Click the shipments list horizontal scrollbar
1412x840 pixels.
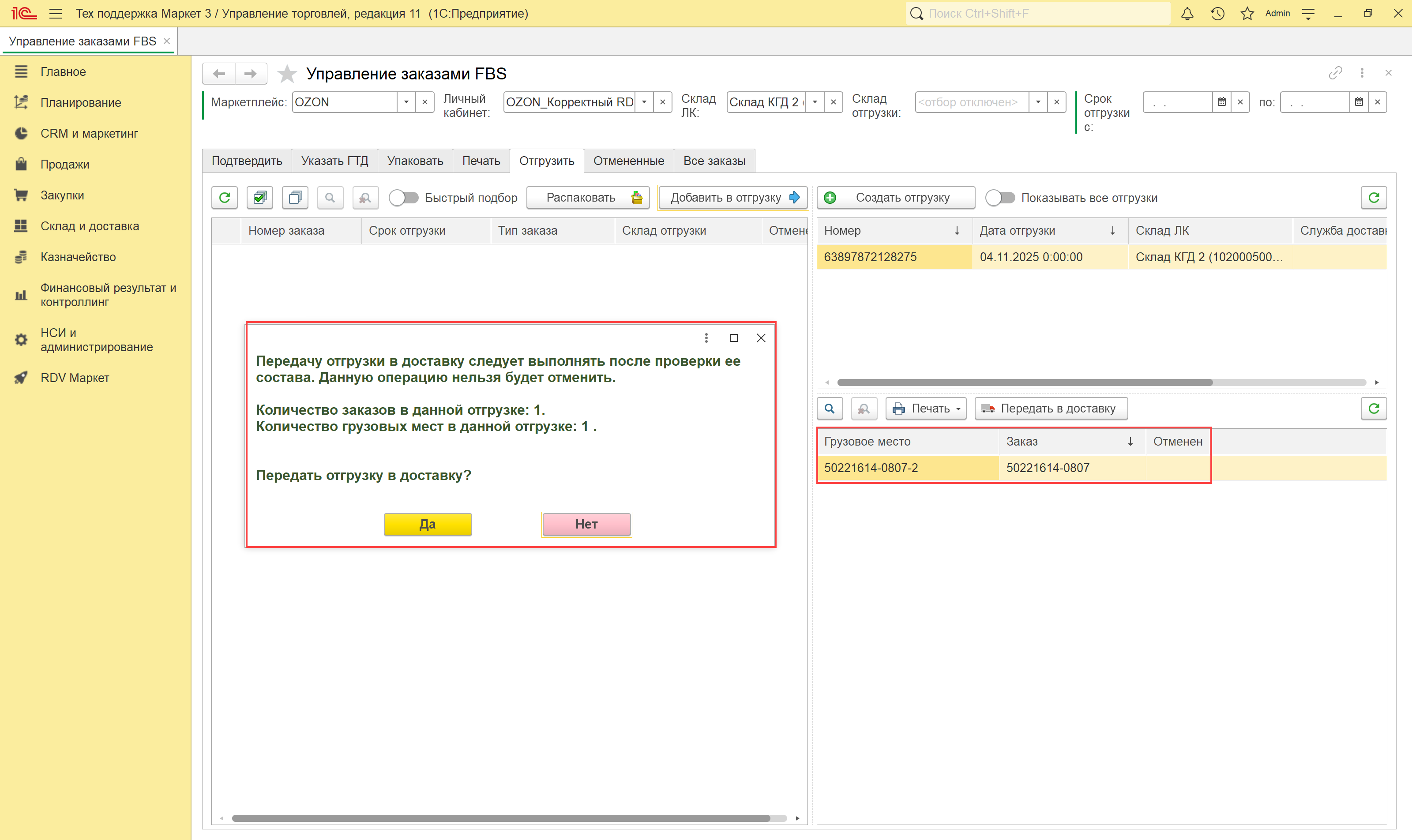pyautogui.click(x=1025, y=382)
